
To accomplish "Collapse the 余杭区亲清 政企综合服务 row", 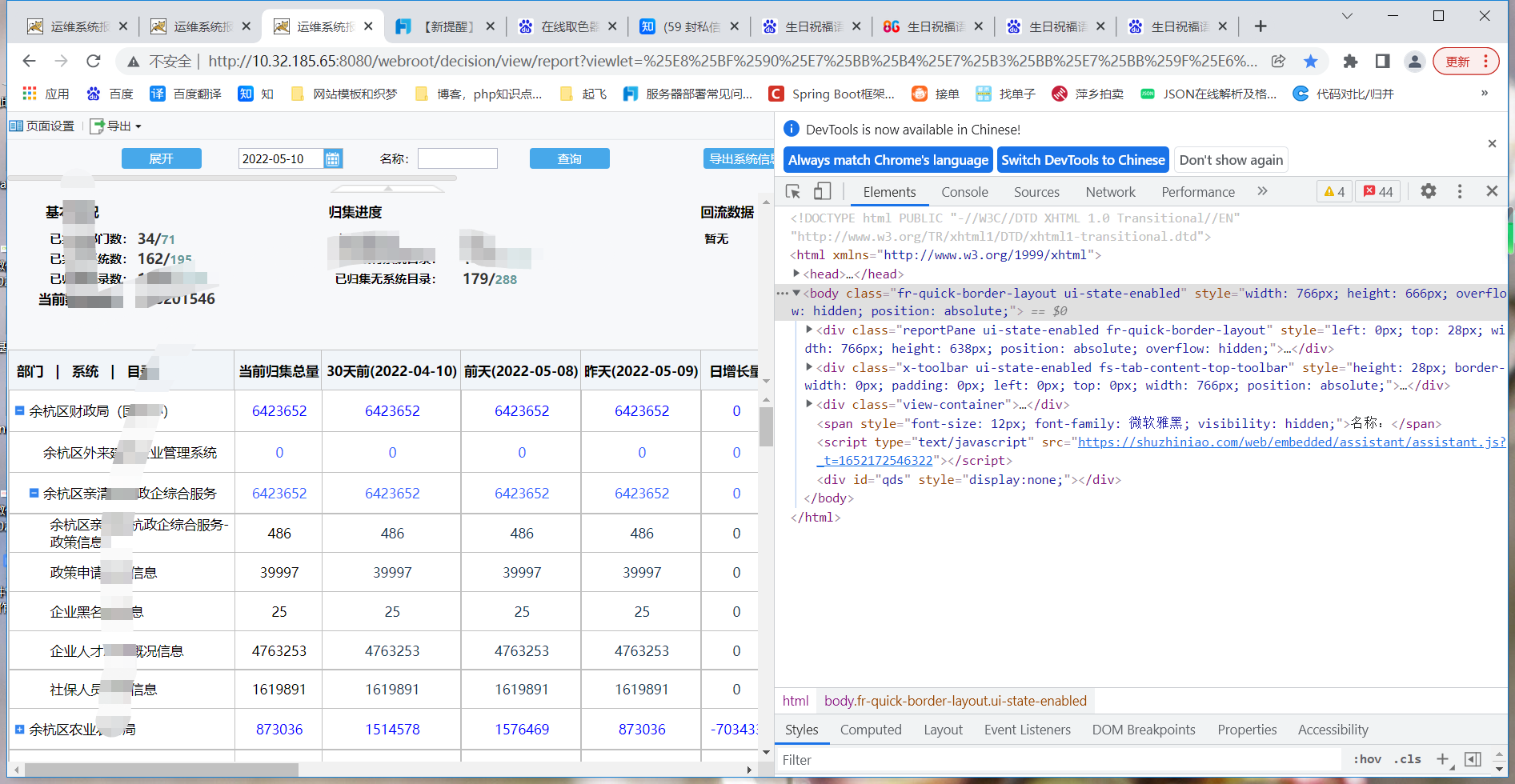I will [x=34, y=493].
